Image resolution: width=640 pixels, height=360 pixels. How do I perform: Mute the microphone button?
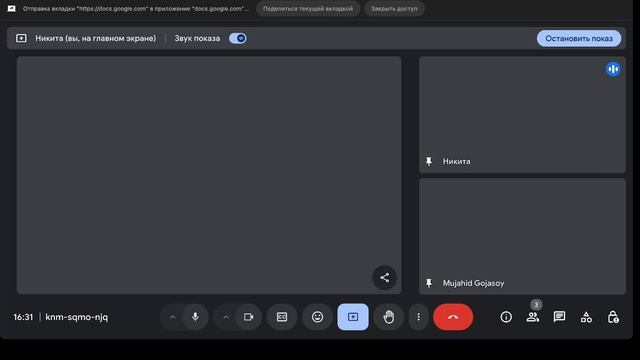(195, 317)
